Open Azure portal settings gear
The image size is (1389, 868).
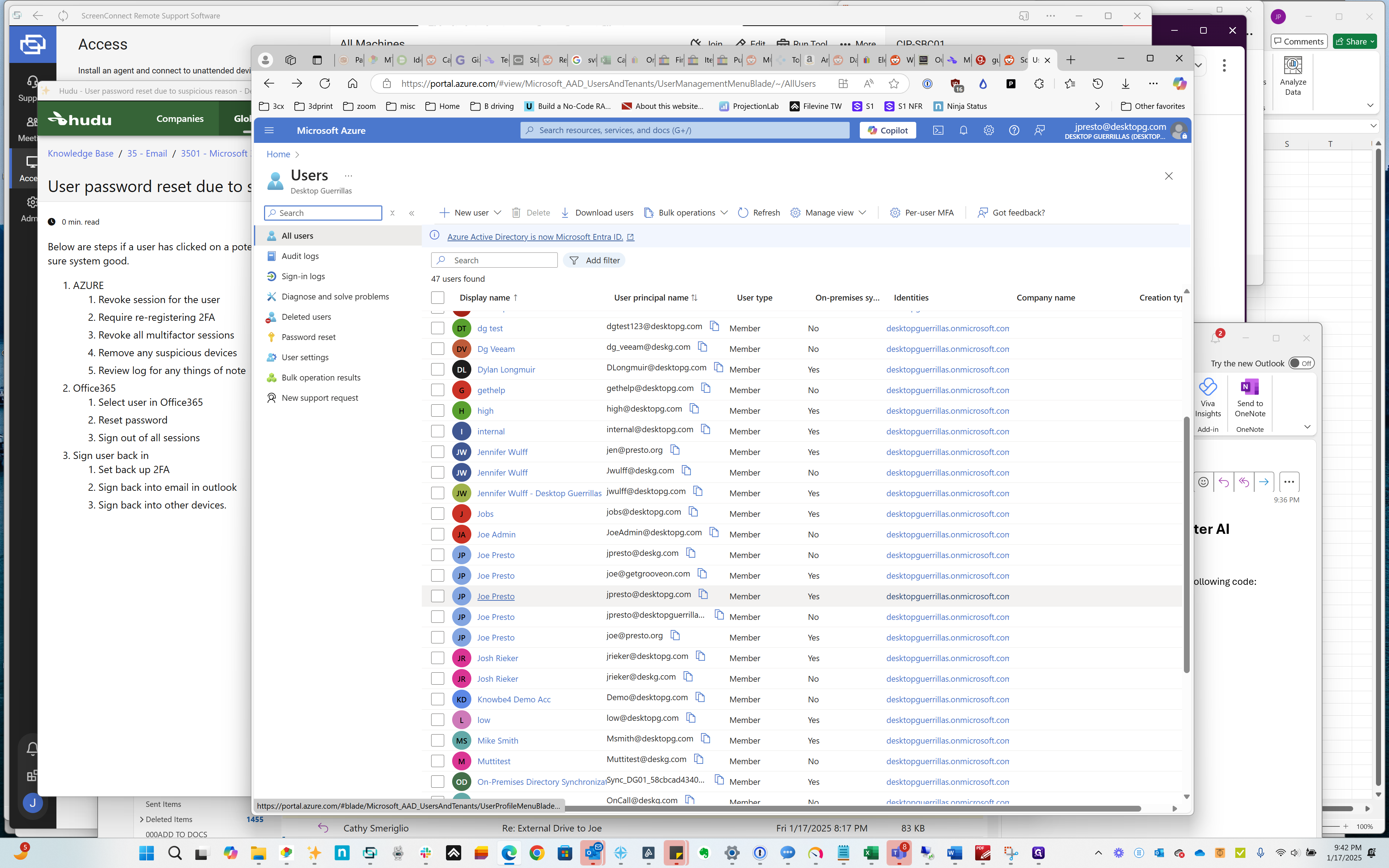click(988, 130)
